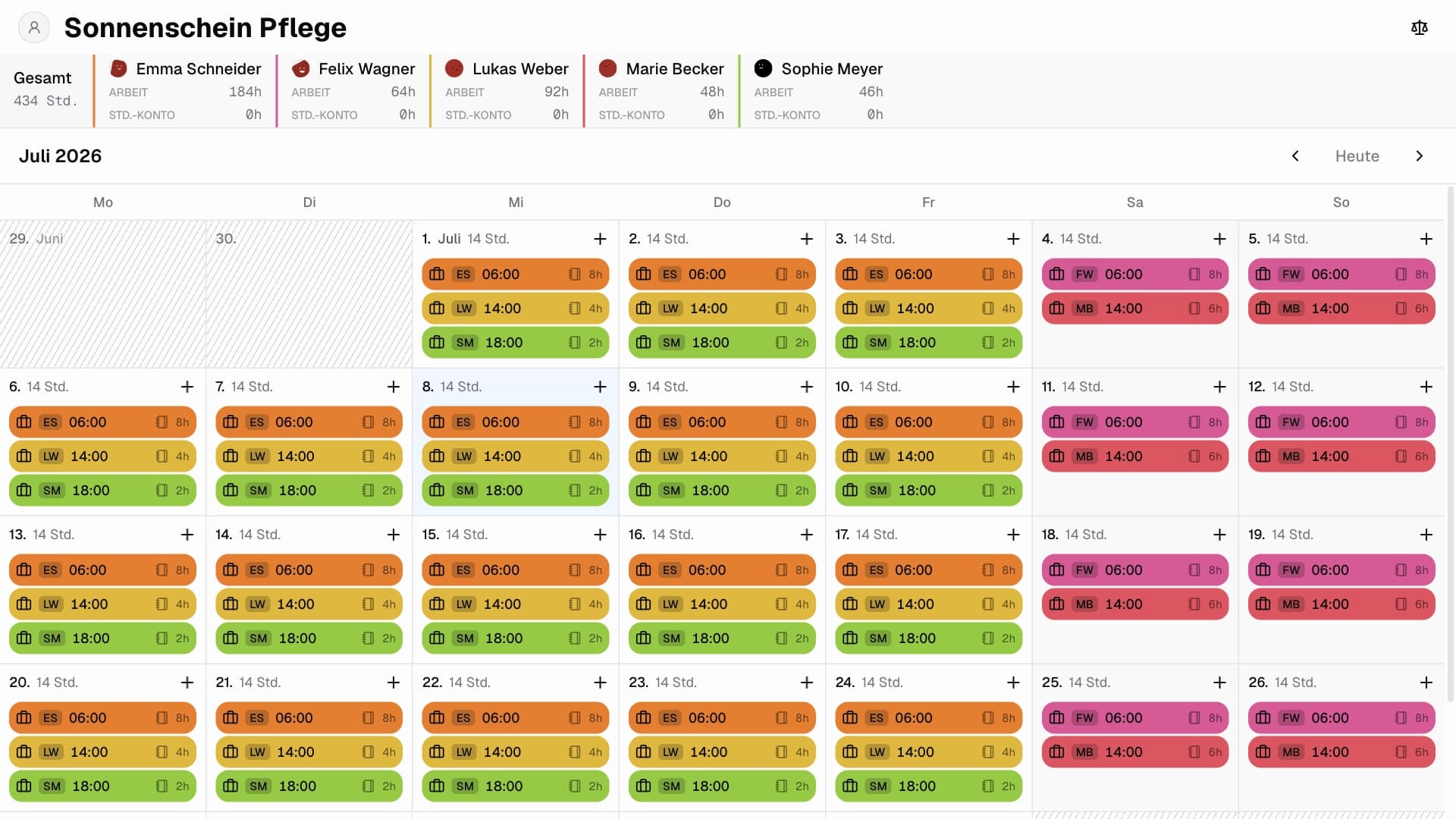Open ES 06:00 shift on day 6
The height and width of the screenshot is (819, 1456).
click(102, 422)
